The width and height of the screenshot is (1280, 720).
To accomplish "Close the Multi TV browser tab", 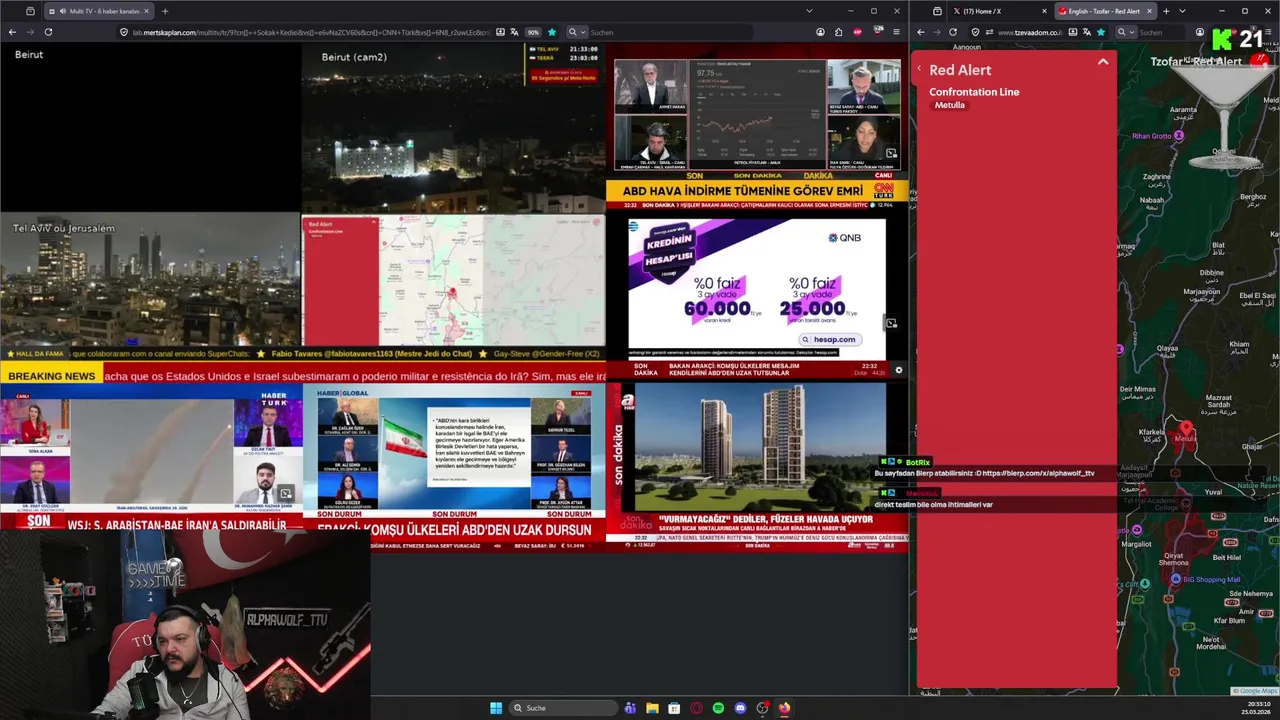I will 146,11.
